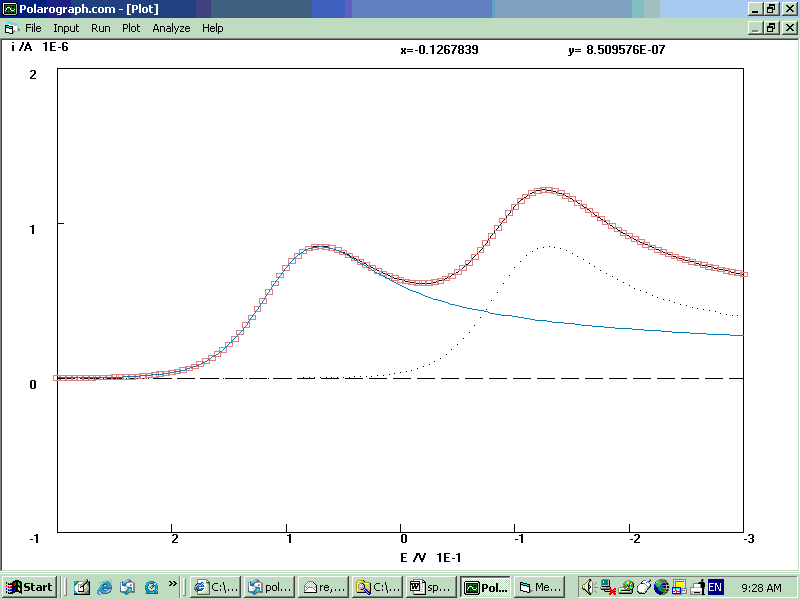This screenshot has height=600, width=800.
Task: Open the Input menu
Action: pyautogui.click(x=66, y=28)
